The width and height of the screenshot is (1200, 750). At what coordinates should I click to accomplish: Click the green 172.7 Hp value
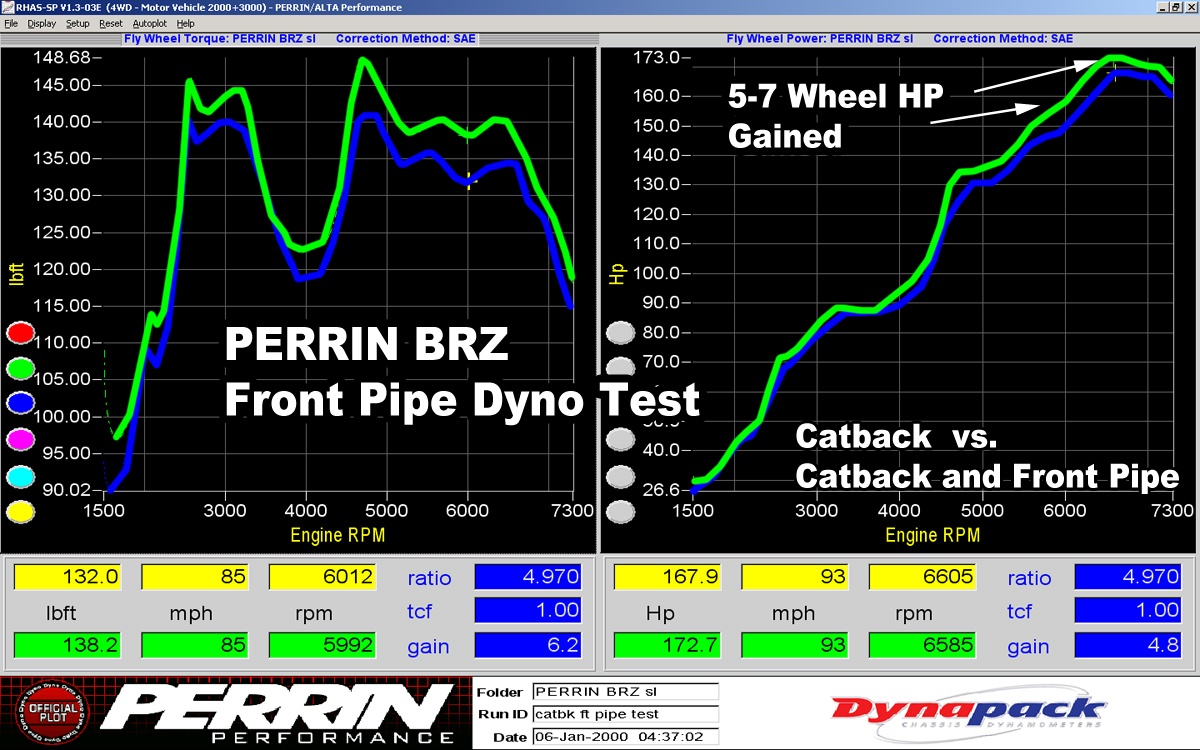point(667,646)
